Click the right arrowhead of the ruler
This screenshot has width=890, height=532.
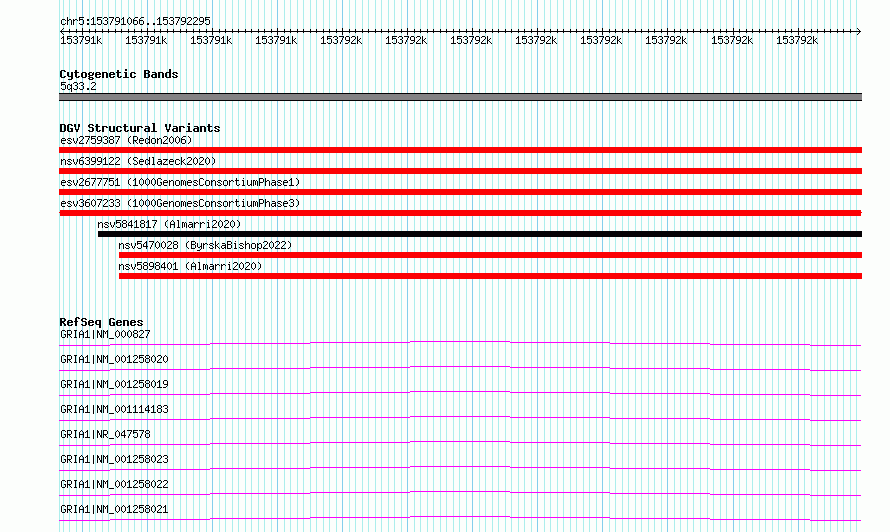pyautogui.click(x=859, y=31)
